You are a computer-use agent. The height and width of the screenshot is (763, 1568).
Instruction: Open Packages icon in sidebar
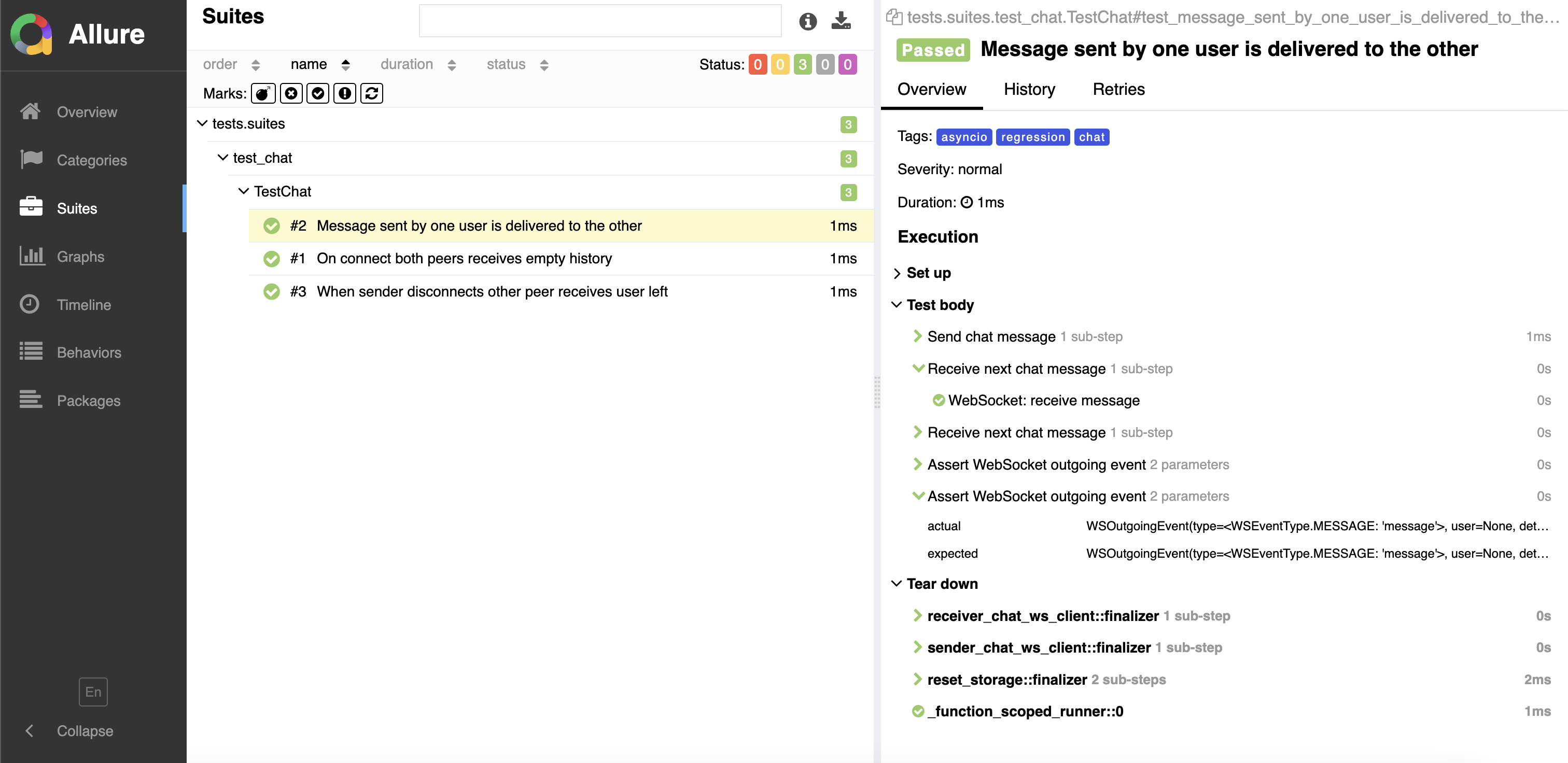(31, 400)
